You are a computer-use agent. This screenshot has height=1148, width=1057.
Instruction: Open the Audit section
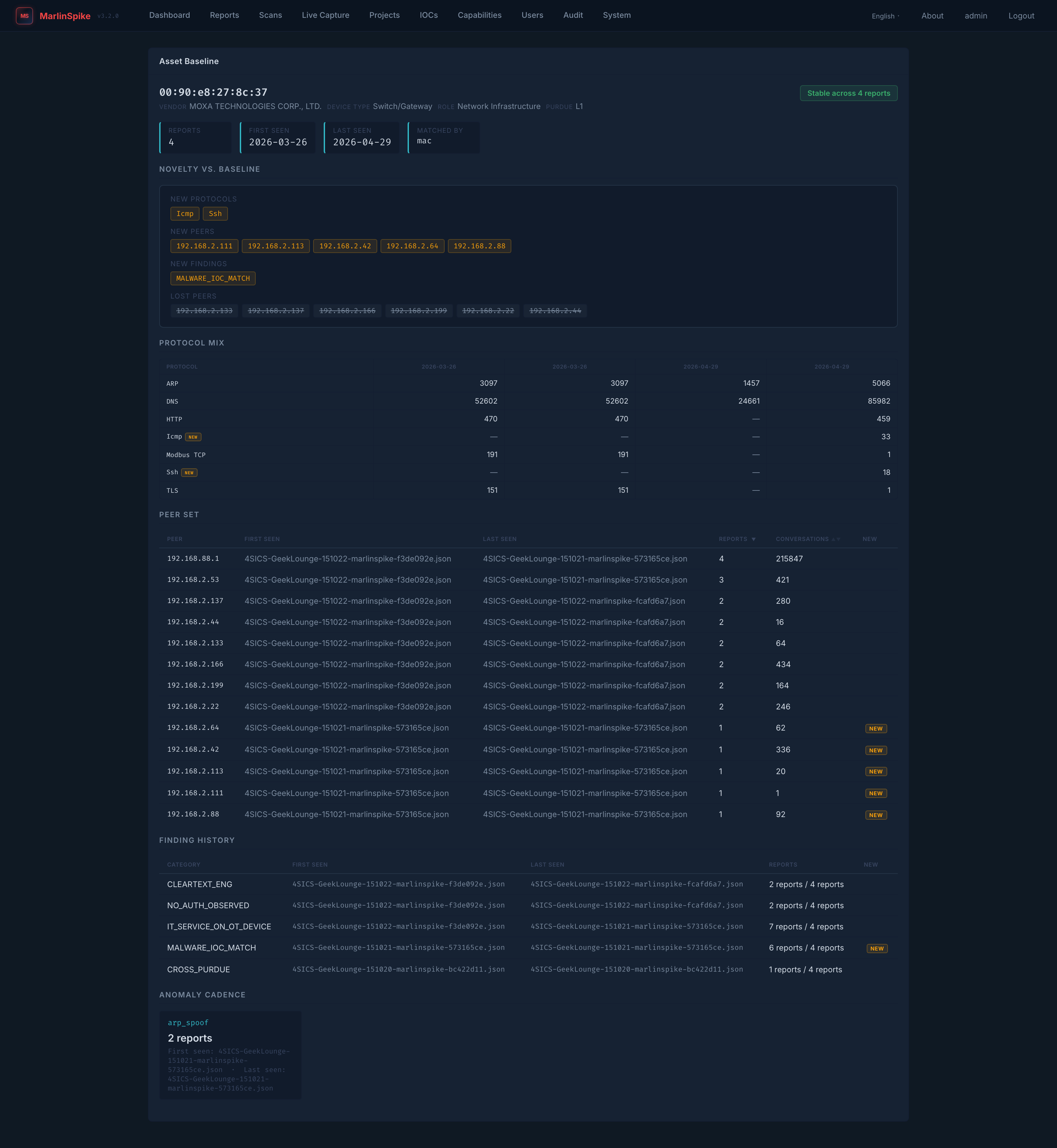coord(572,16)
